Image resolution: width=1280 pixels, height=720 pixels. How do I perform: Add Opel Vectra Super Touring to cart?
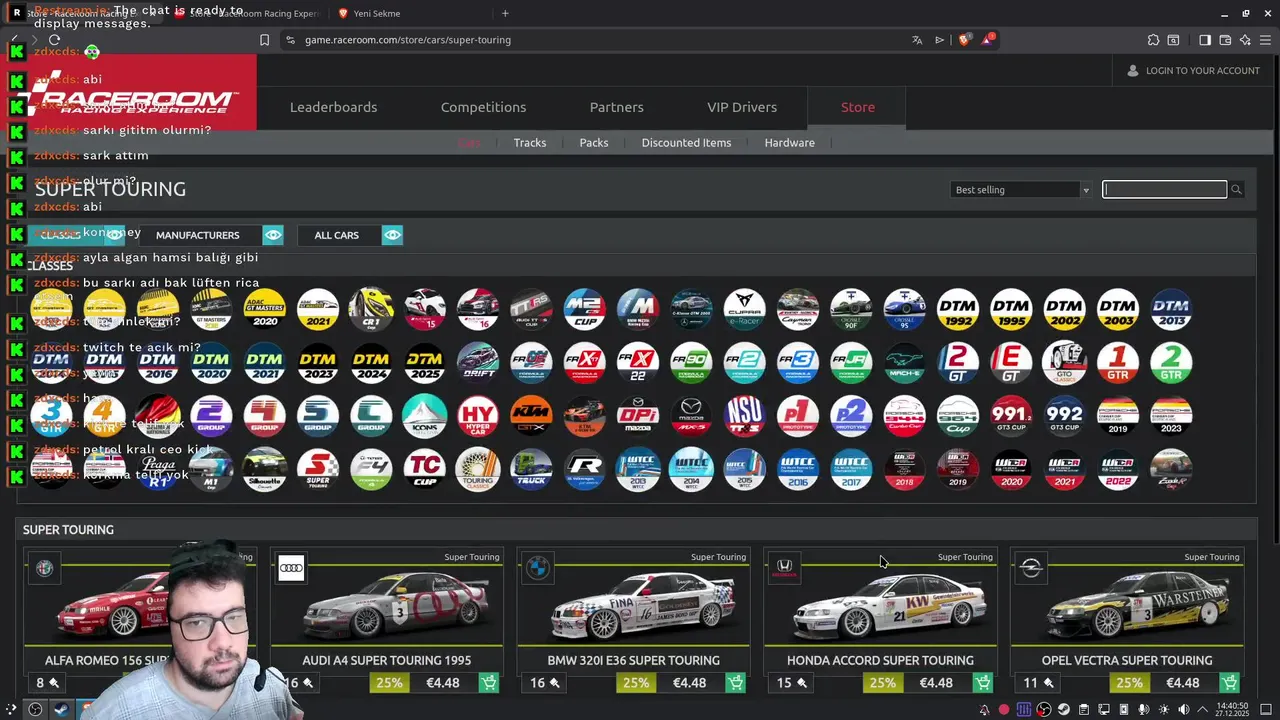pyautogui.click(x=1230, y=683)
